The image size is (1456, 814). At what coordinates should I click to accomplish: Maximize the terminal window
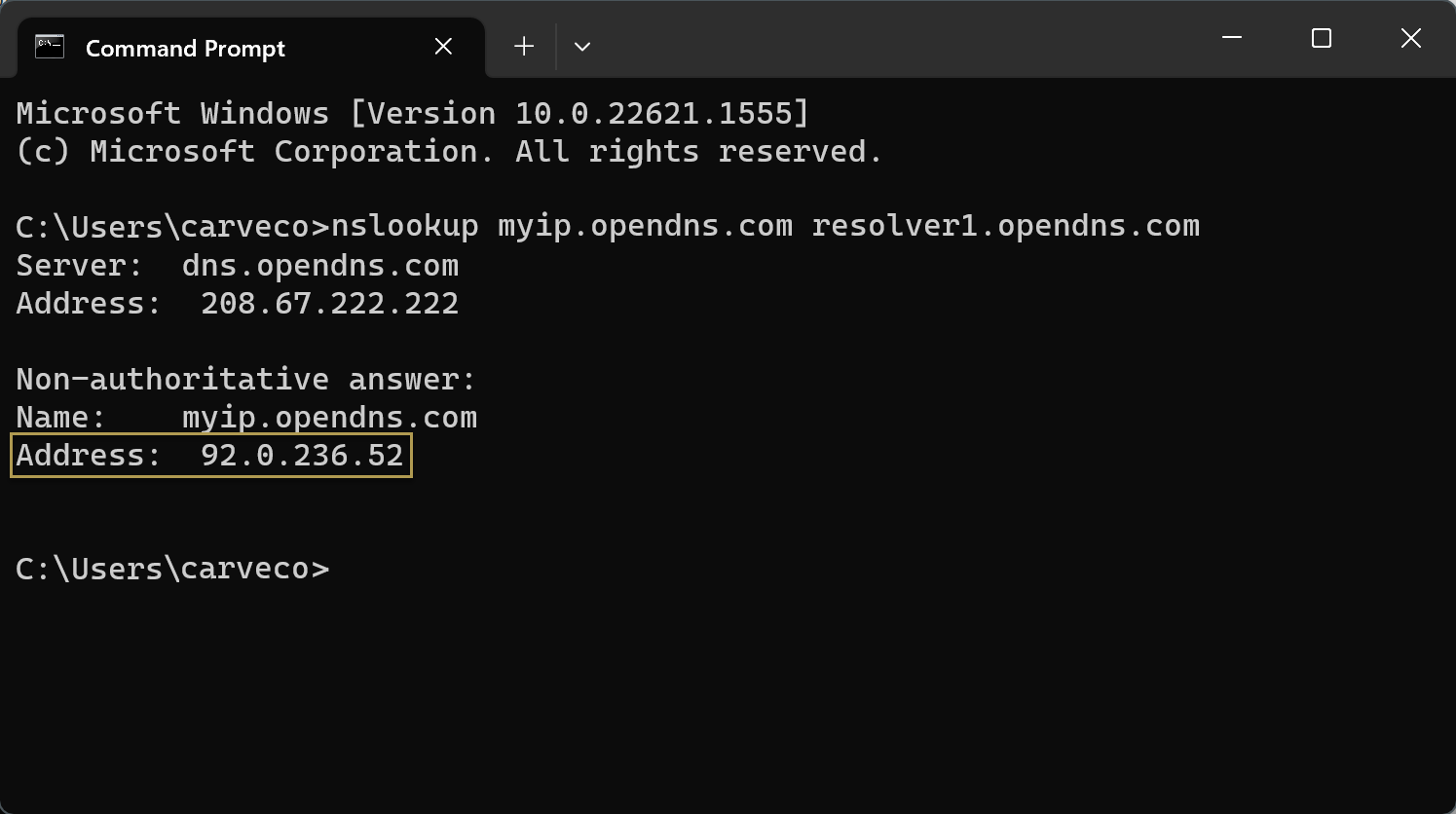(x=1322, y=39)
